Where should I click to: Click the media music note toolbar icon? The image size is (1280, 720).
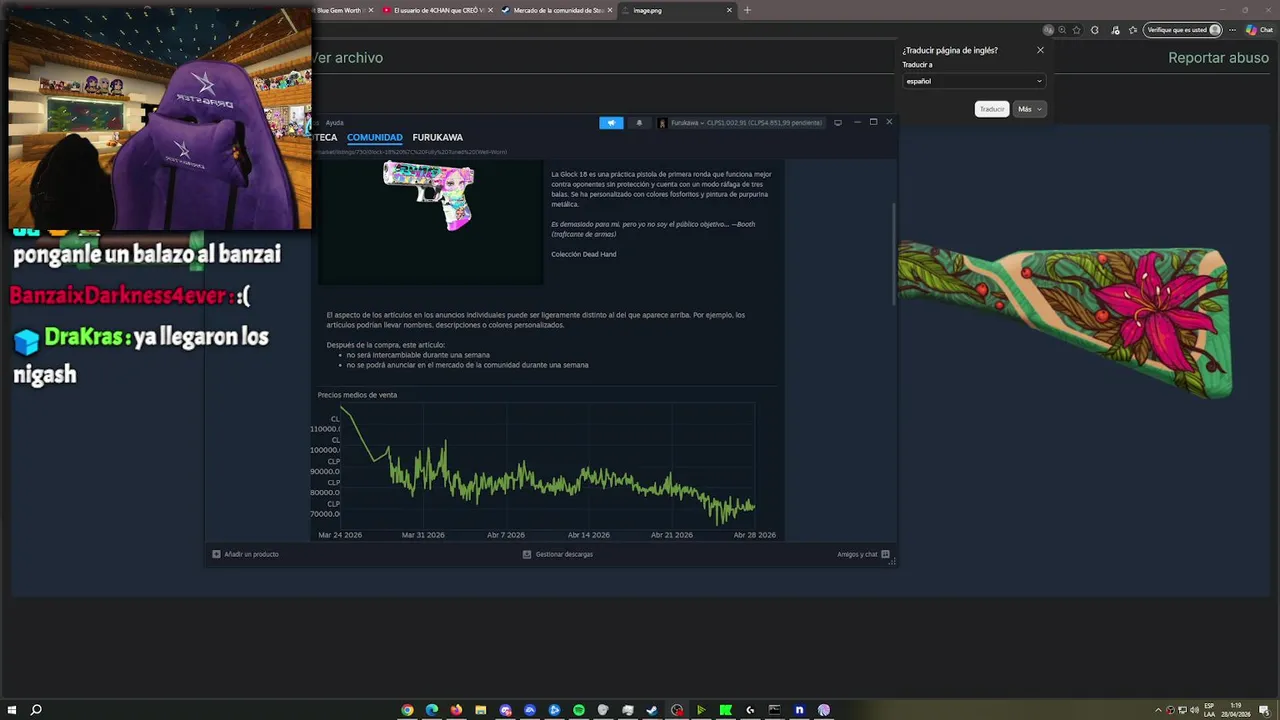tap(1114, 30)
